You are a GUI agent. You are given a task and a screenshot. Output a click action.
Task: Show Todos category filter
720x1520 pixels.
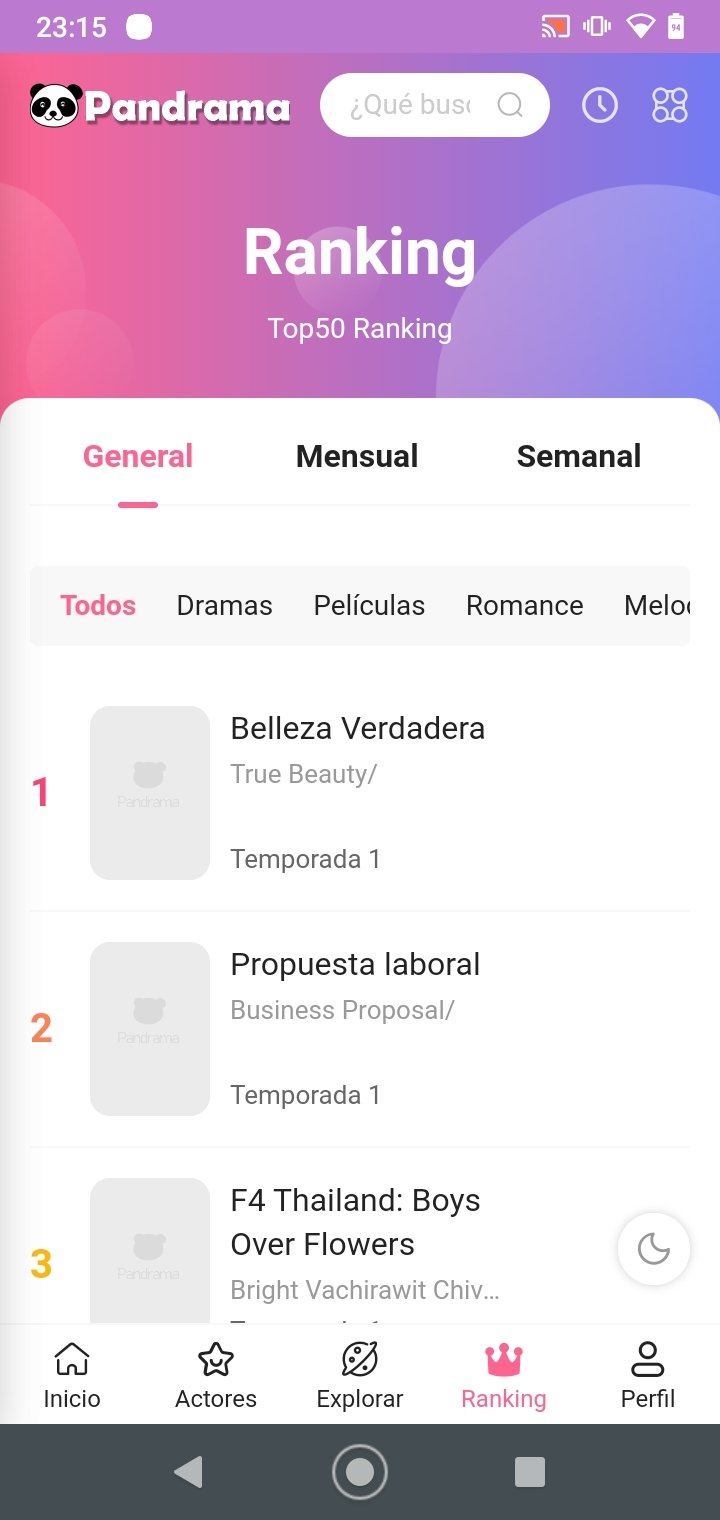(98, 605)
